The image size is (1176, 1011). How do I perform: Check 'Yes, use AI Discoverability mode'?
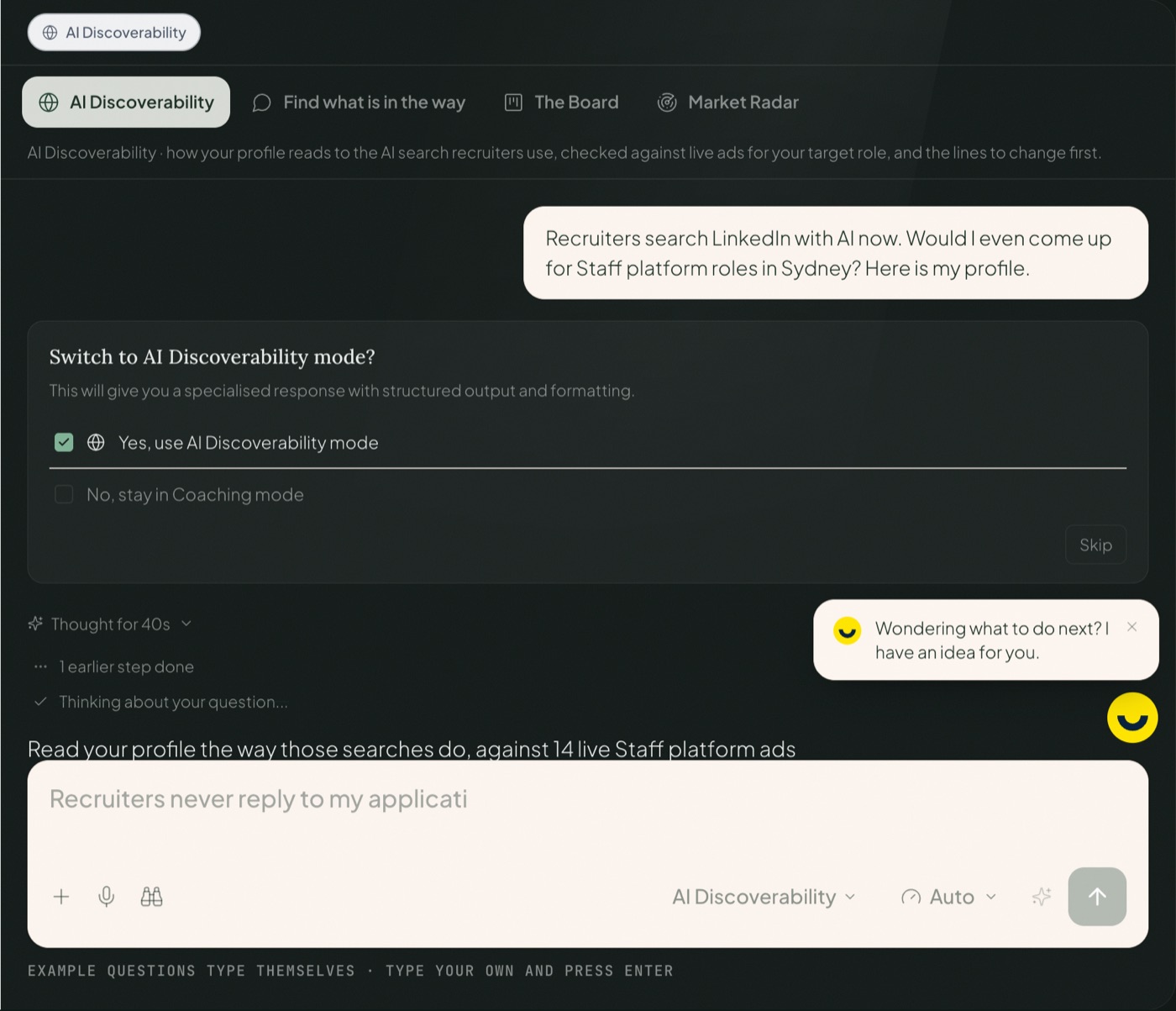coord(64,443)
